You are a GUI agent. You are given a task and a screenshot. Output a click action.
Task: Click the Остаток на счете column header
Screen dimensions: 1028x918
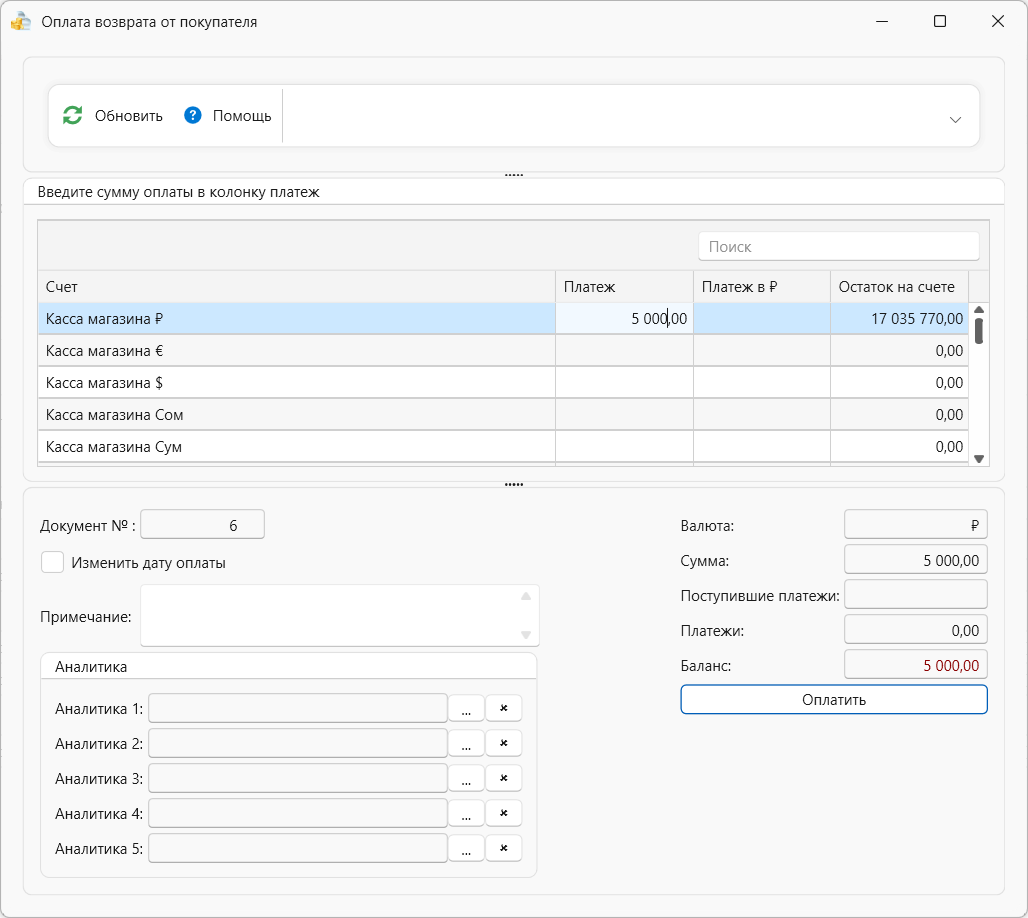coord(900,287)
